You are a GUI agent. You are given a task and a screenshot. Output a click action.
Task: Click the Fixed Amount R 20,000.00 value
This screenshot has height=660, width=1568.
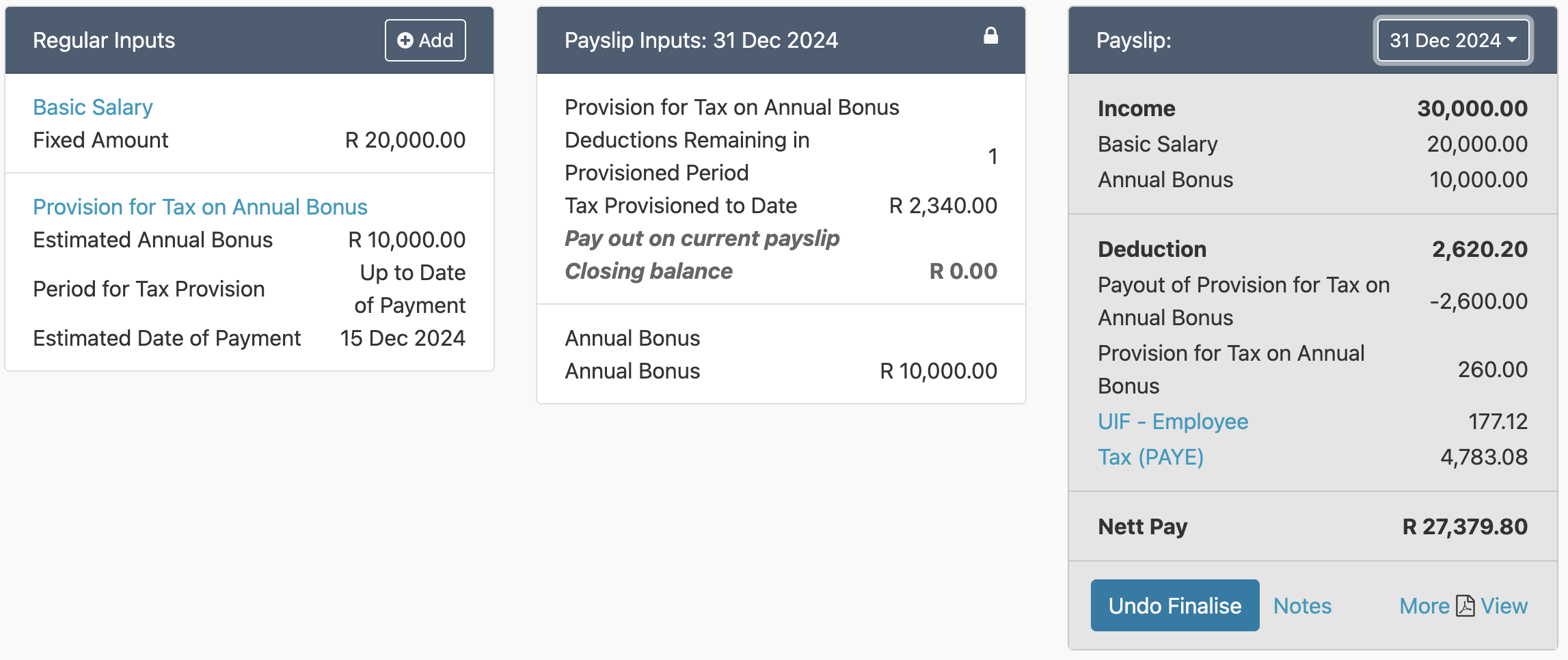[405, 140]
